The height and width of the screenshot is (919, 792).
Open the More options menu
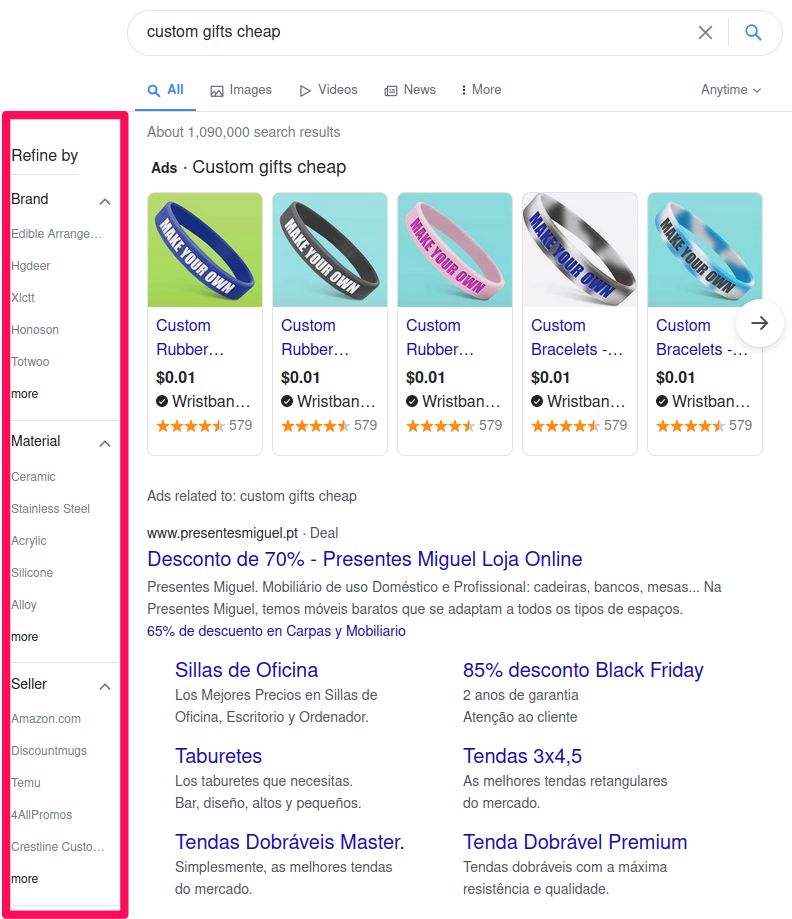481,90
